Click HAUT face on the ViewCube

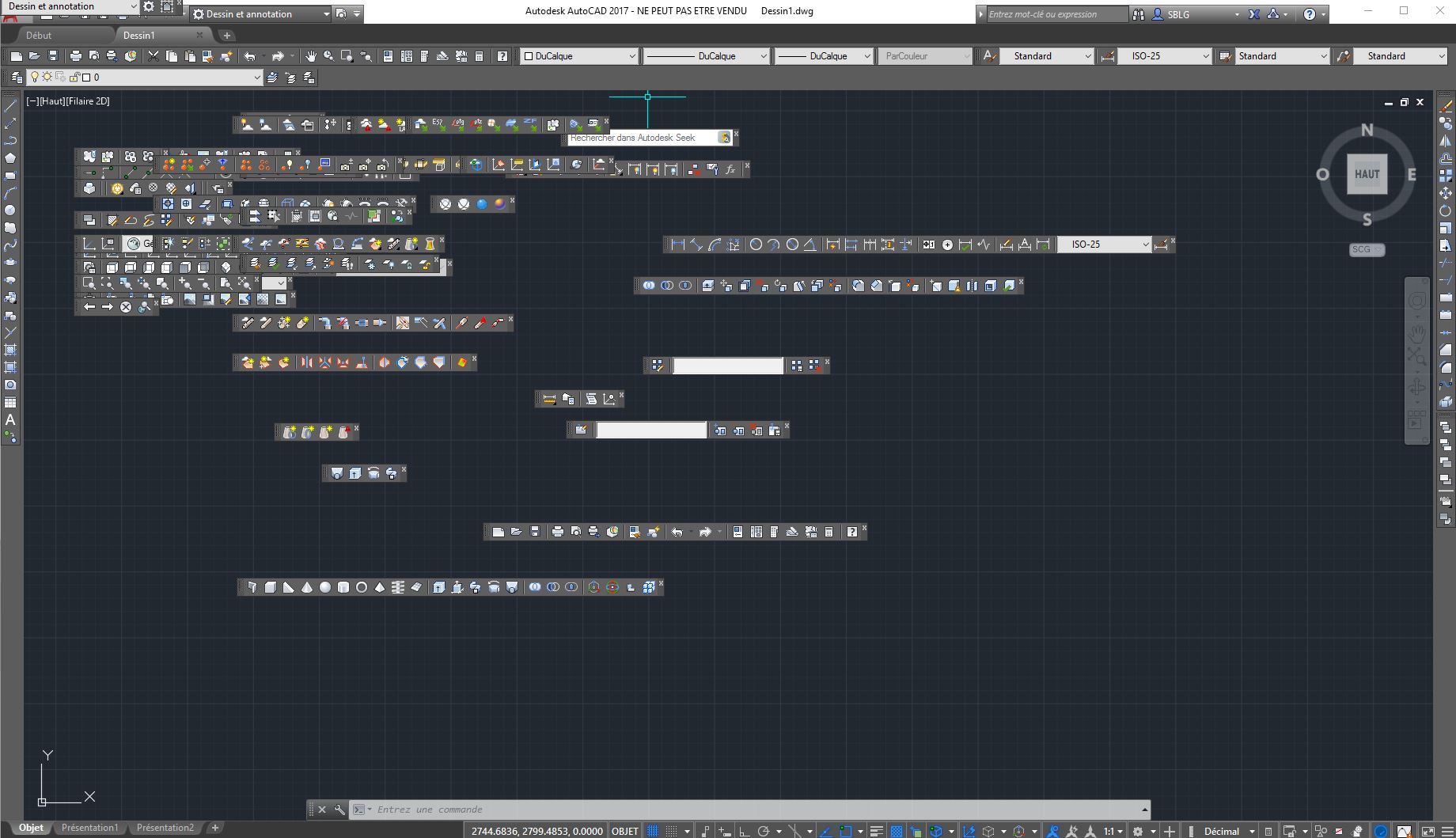coord(1367,174)
